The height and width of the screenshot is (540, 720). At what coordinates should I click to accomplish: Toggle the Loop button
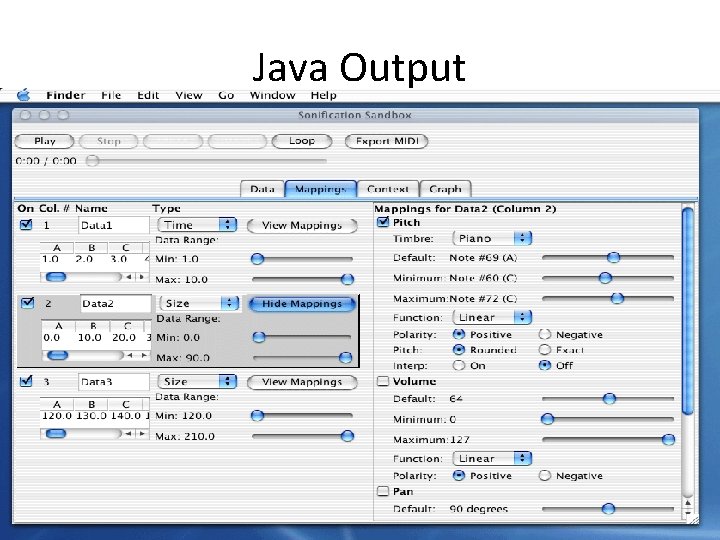(302, 141)
